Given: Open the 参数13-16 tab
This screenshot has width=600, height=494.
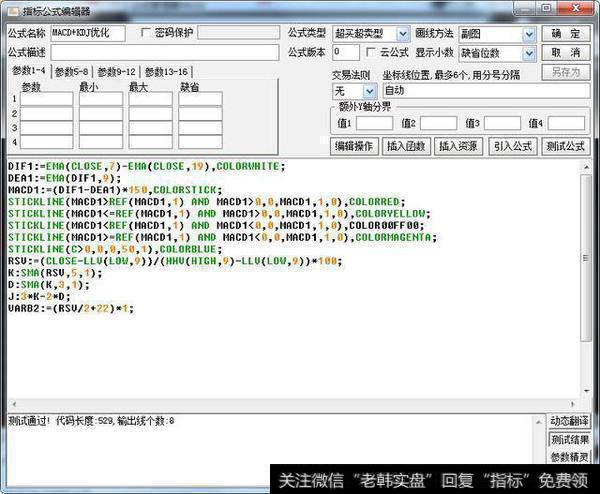Looking at the screenshot, I should (x=165, y=72).
